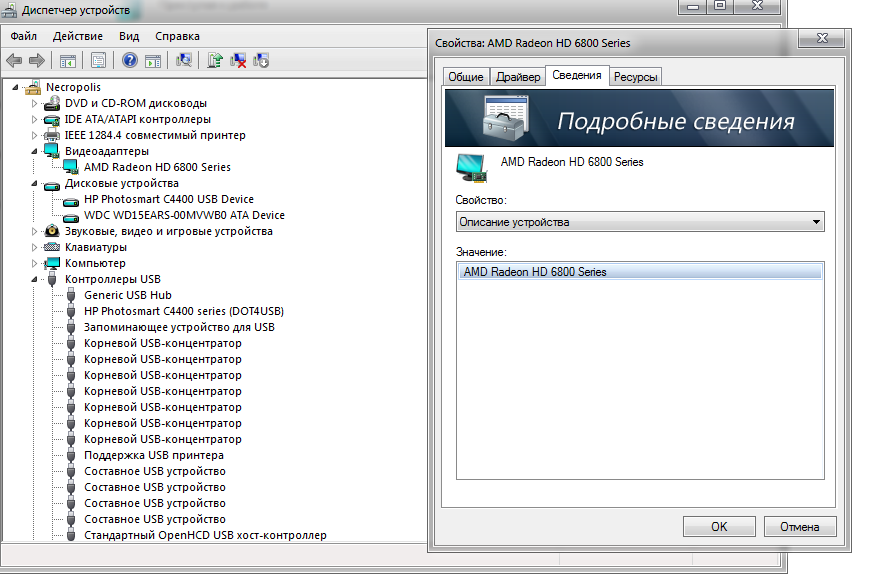Click the Forward arrow in toolbar
The height and width of the screenshot is (584, 880).
pyautogui.click(x=36, y=60)
